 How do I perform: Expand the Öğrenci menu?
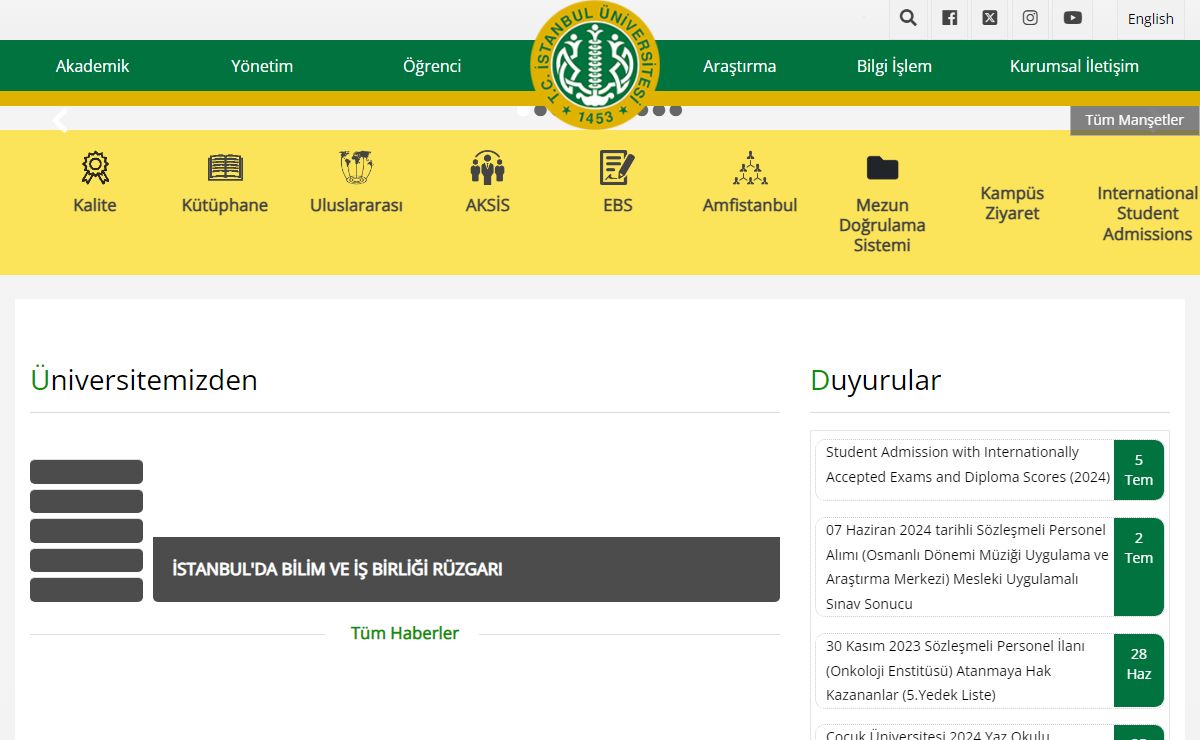pos(432,66)
